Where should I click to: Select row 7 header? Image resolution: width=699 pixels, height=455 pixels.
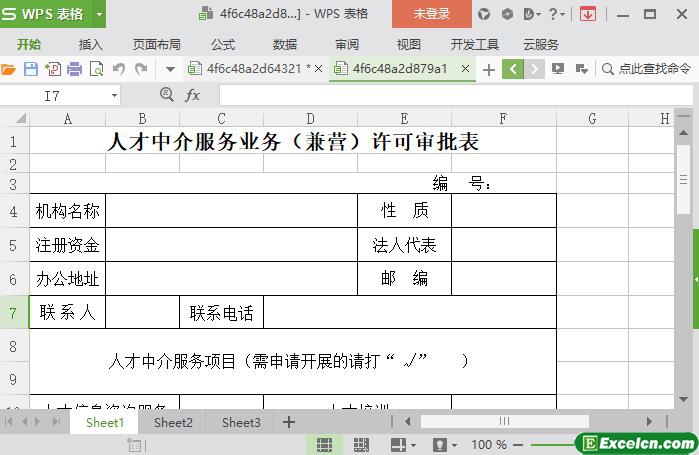13,312
